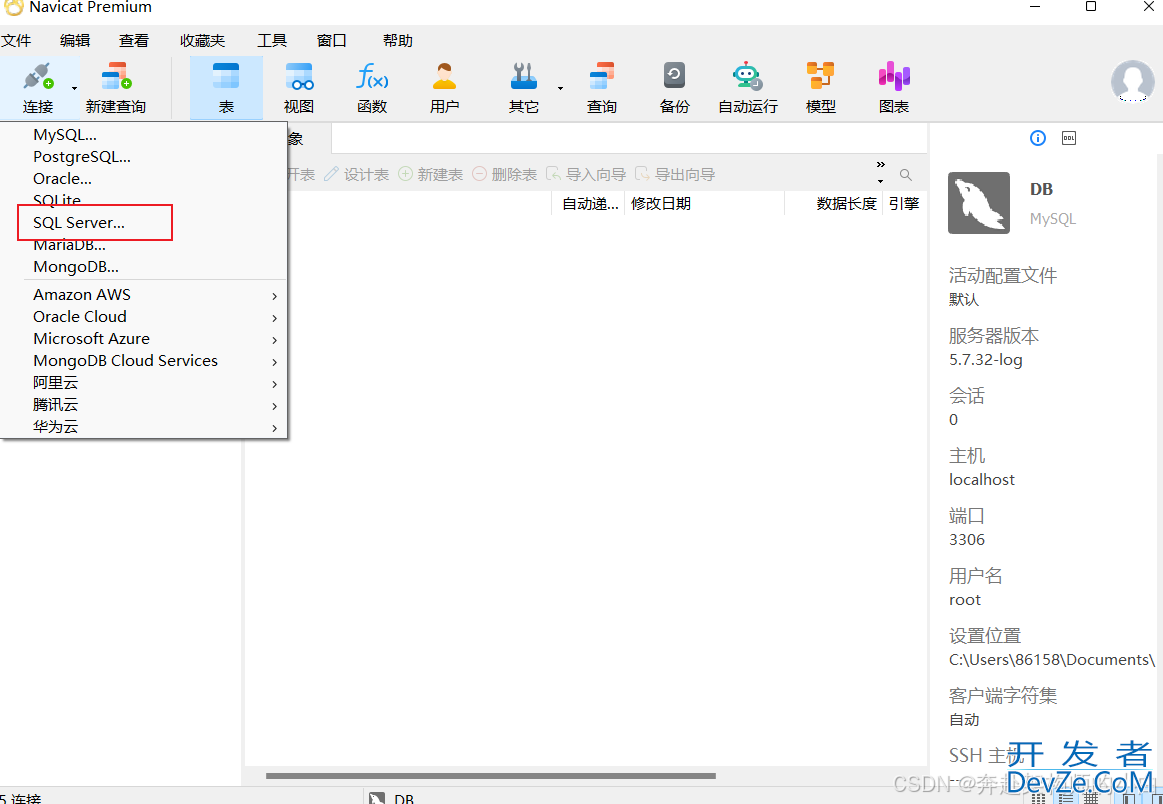Expand the 腾讯云 submenu
Image resolution: width=1163 pixels, height=804 pixels.
point(145,405)
